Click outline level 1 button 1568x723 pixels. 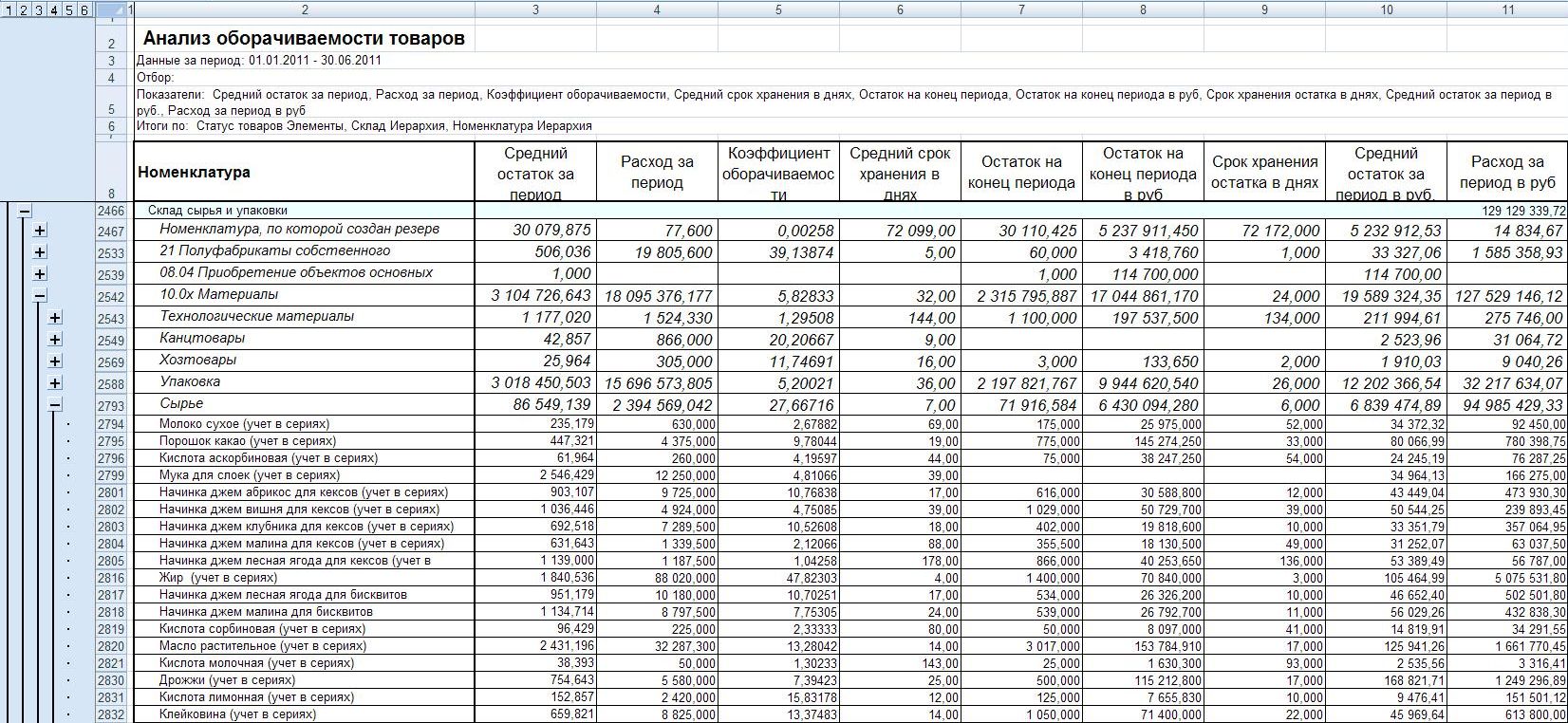coord(9,10)
